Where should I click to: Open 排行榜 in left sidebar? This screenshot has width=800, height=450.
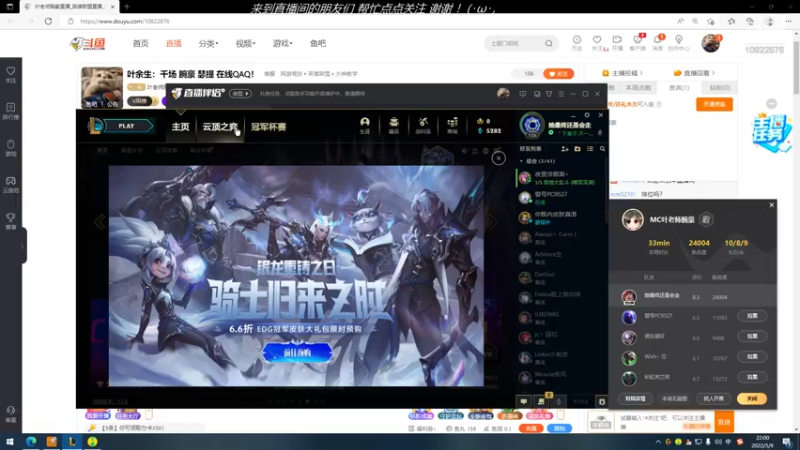(11, 111)
